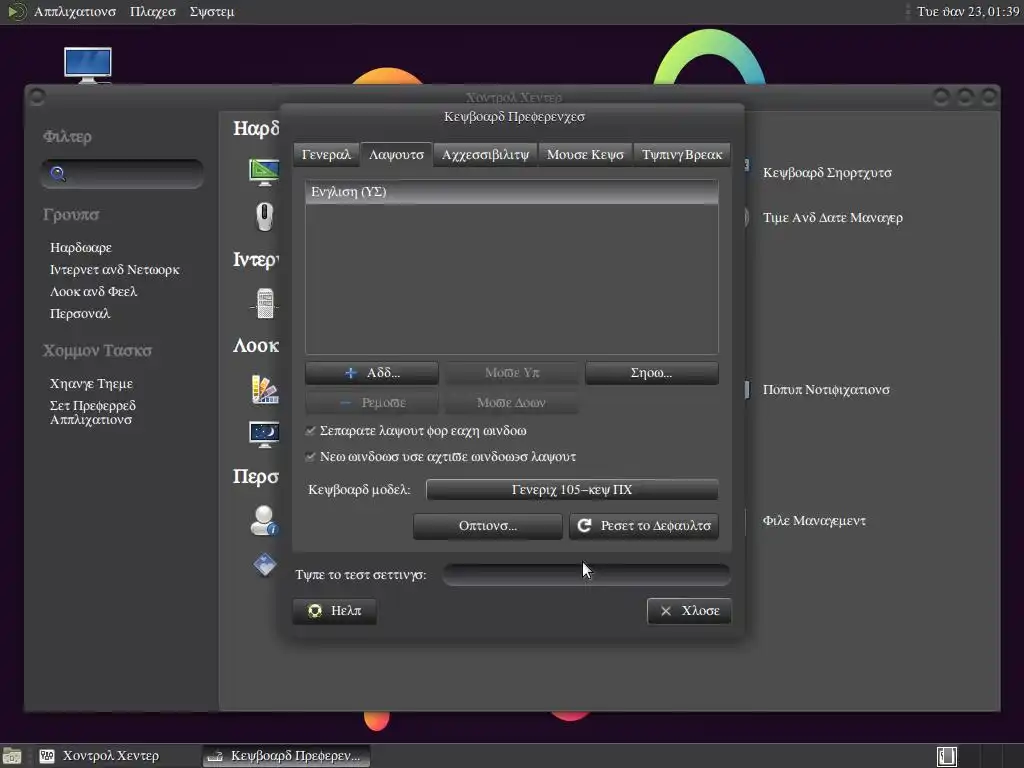Open the Πλαχεσ menu in top panel
This screenshot has width=1024, height=768.
[153, 12]
